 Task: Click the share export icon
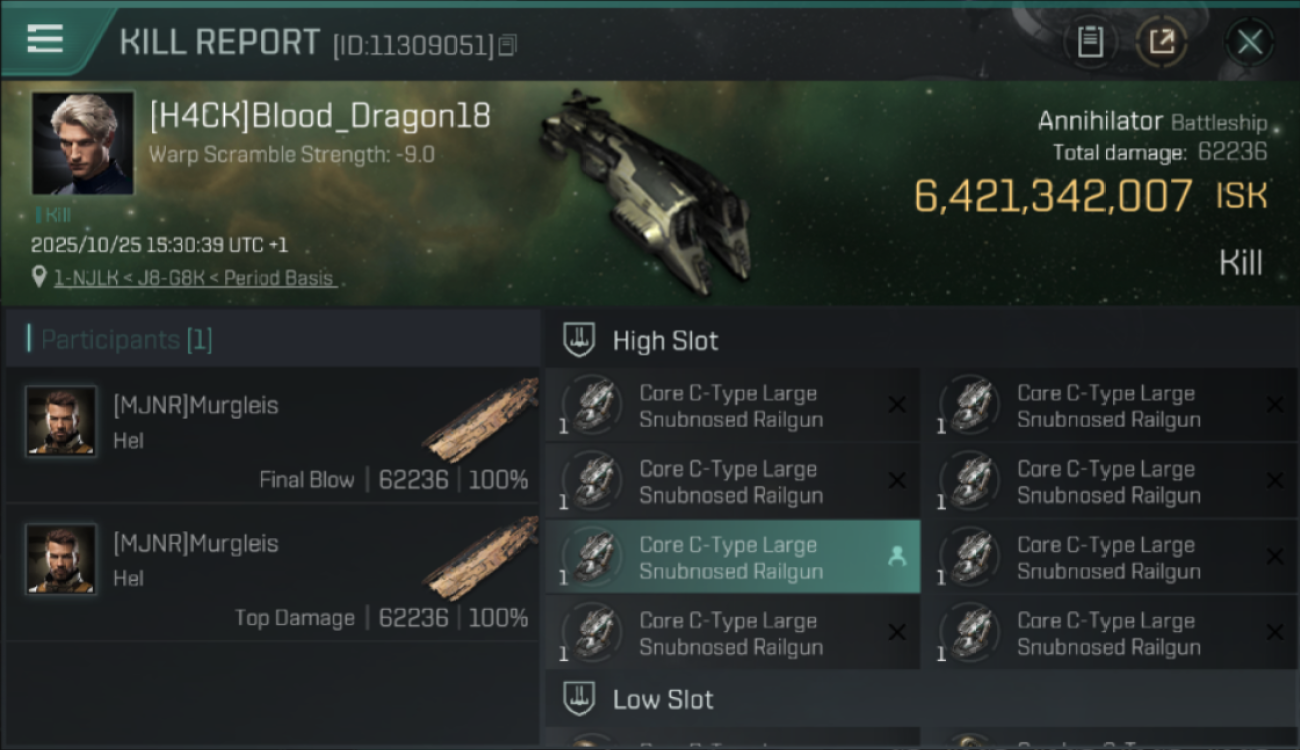1162,42
